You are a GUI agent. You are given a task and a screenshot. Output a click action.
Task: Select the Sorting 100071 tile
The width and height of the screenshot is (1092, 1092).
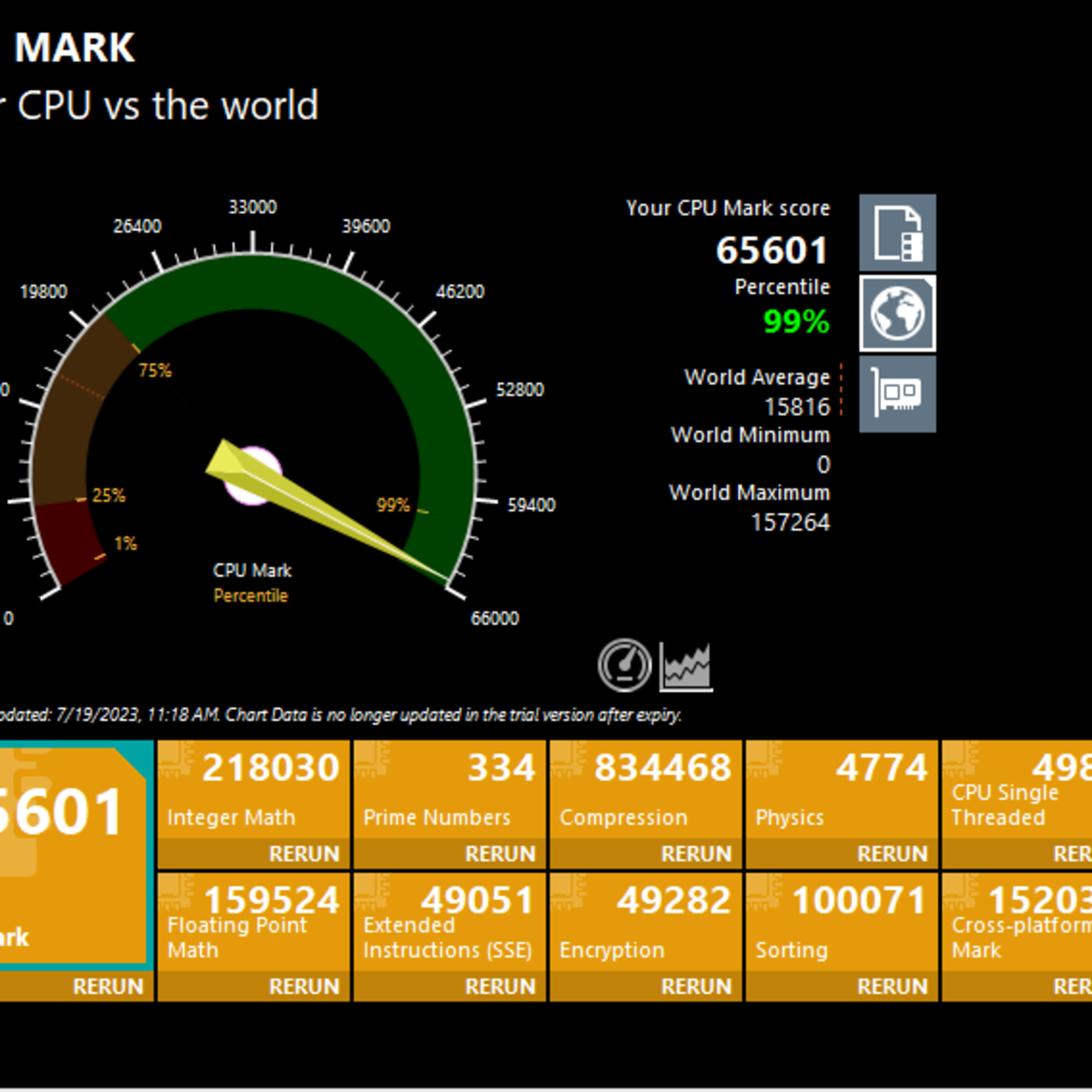(842, 923)
